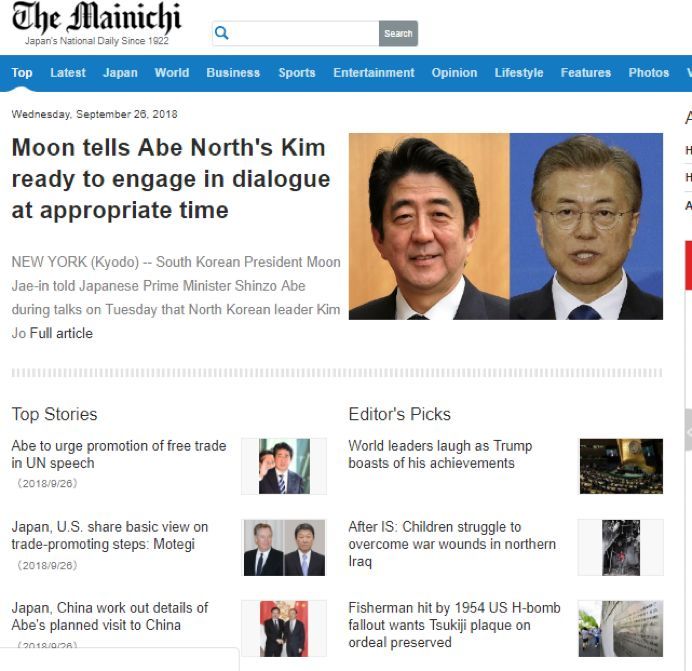Image resolution: width=692 pixels, height=671 pixels.
Task: Go to the World section
Action: pos(172,73)
